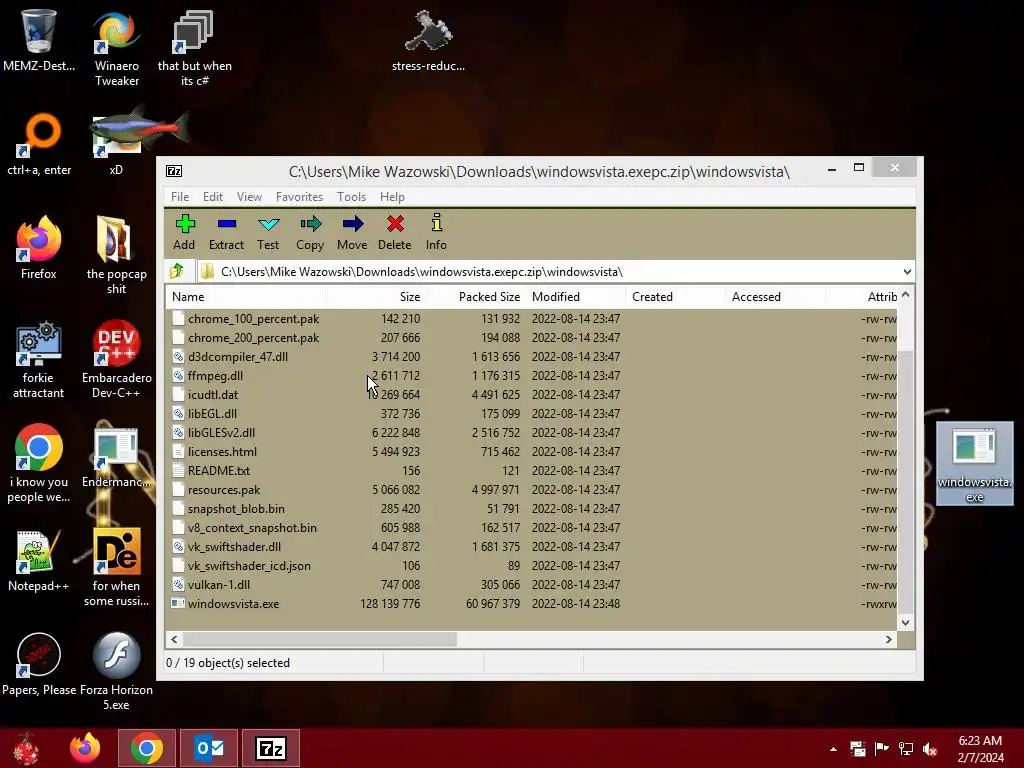Select v8_context_snapshot.bin file
The image size is (1024, 768).
tap(252, 527)
